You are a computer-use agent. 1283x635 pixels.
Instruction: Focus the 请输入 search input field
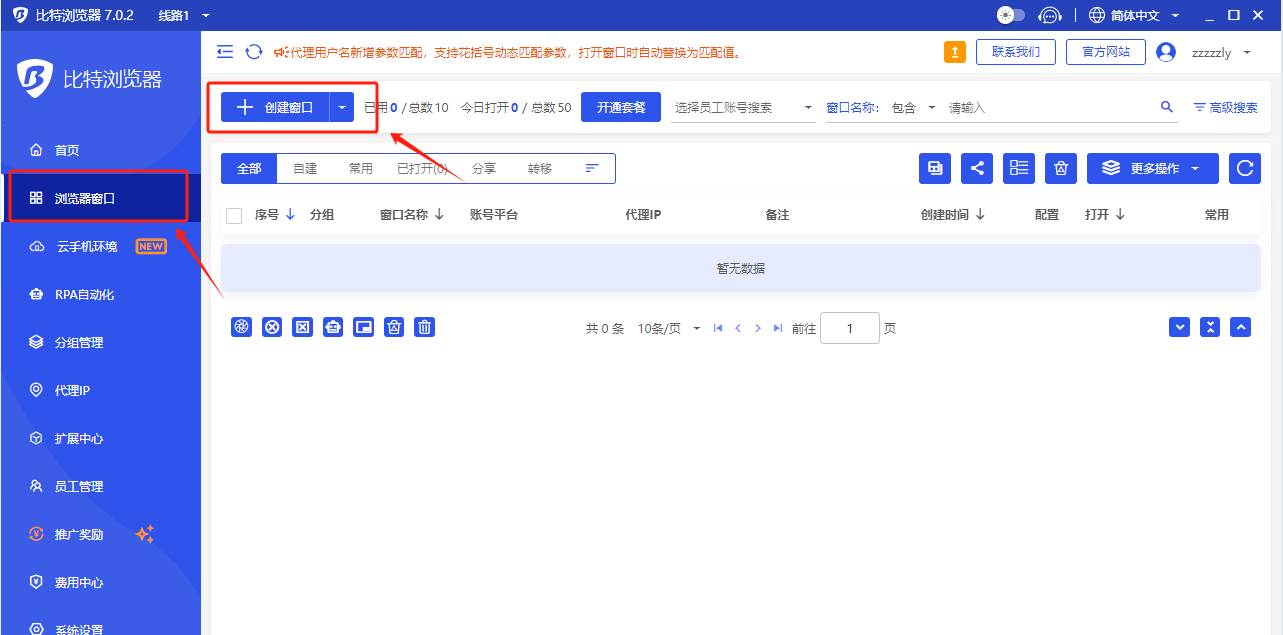[1050, 107]
